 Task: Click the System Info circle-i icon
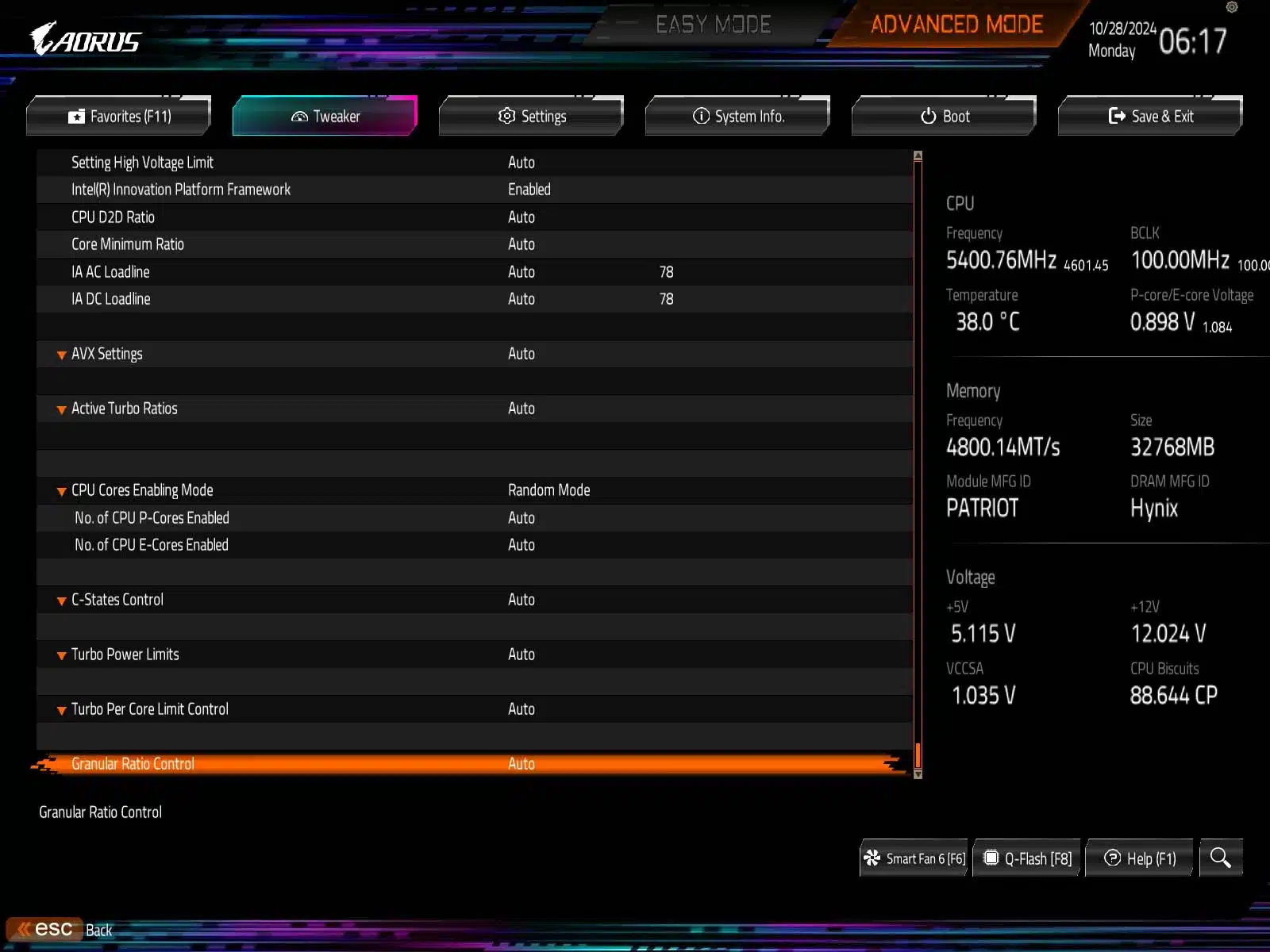(701, 116)
